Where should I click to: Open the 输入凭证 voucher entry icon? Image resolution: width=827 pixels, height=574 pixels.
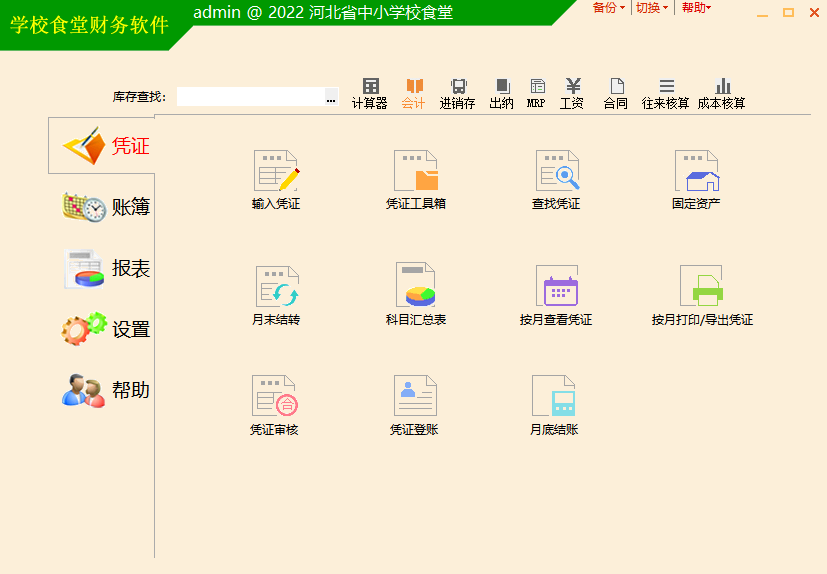[276, 172]
